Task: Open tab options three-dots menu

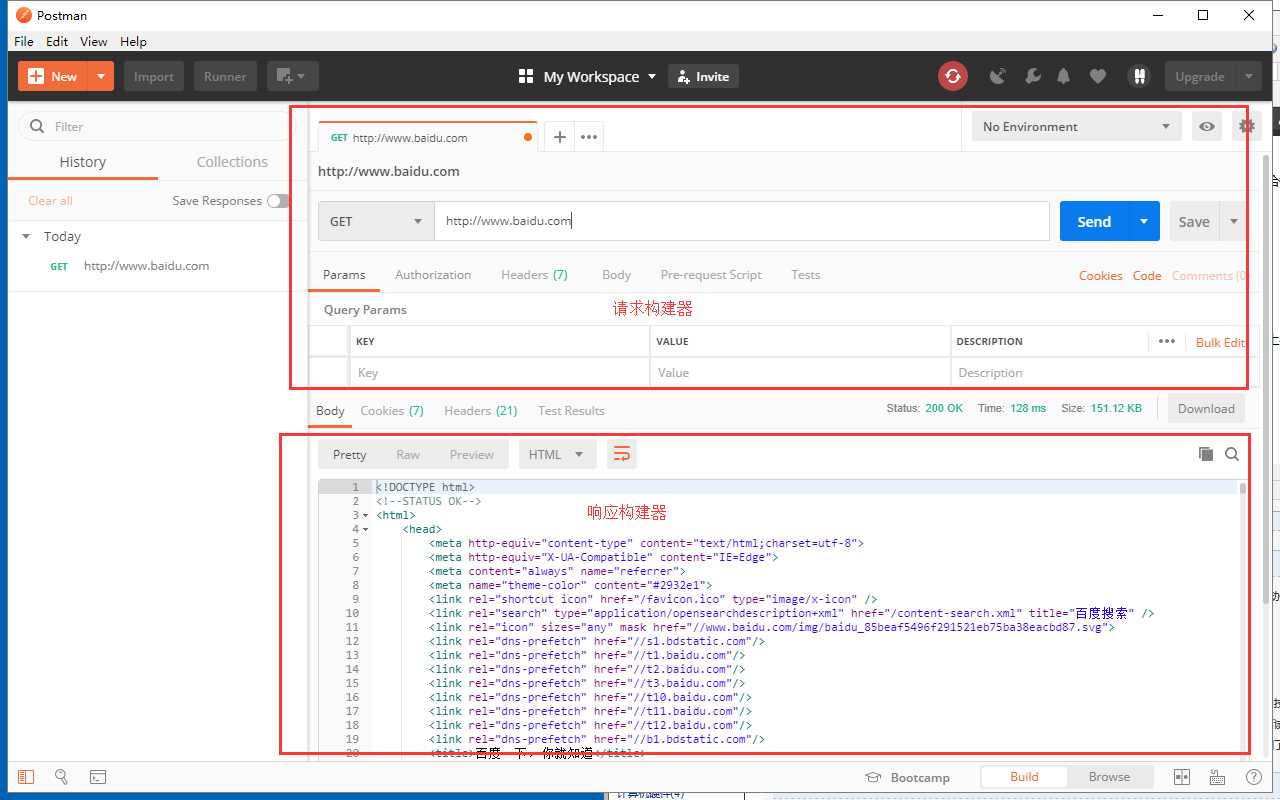Action: click(589, 137)
